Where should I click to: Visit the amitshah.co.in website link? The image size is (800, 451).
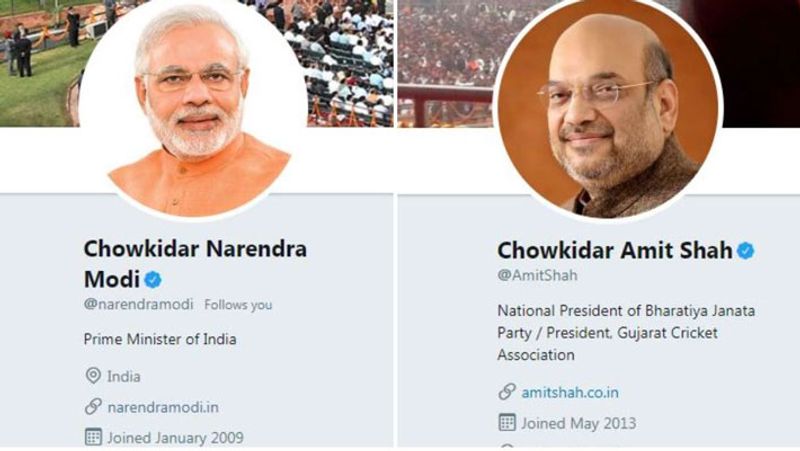(571, 393)
